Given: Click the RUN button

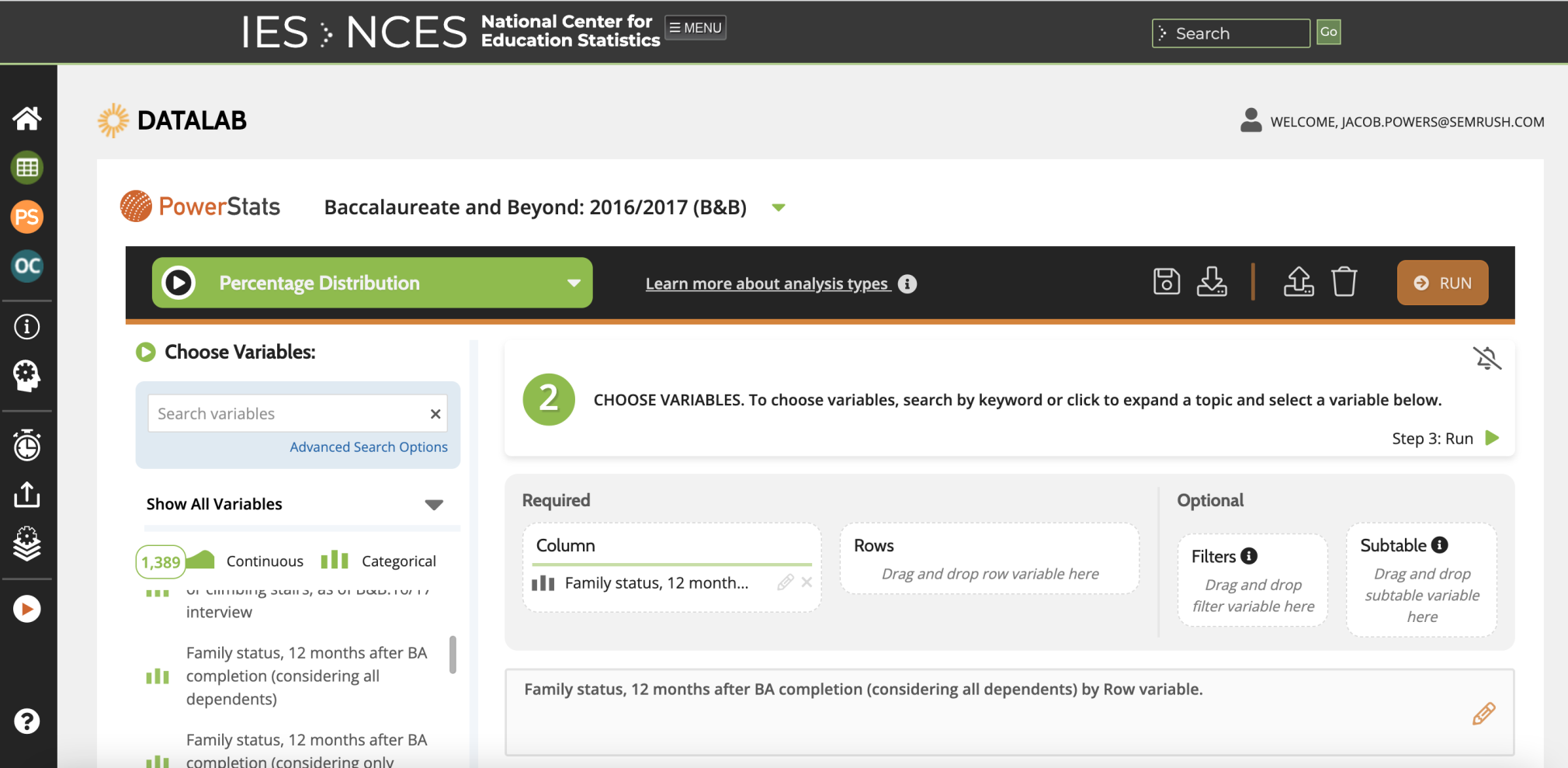Looking at the screenshot, I should (x=1443, y=283).
